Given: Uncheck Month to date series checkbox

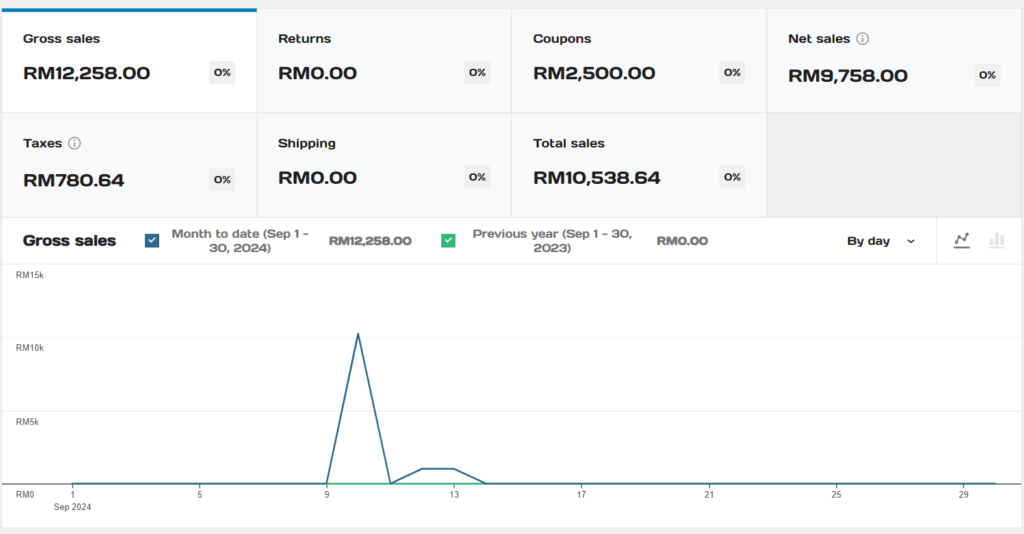Looking at the screenshot, I should tap(152, 241).
